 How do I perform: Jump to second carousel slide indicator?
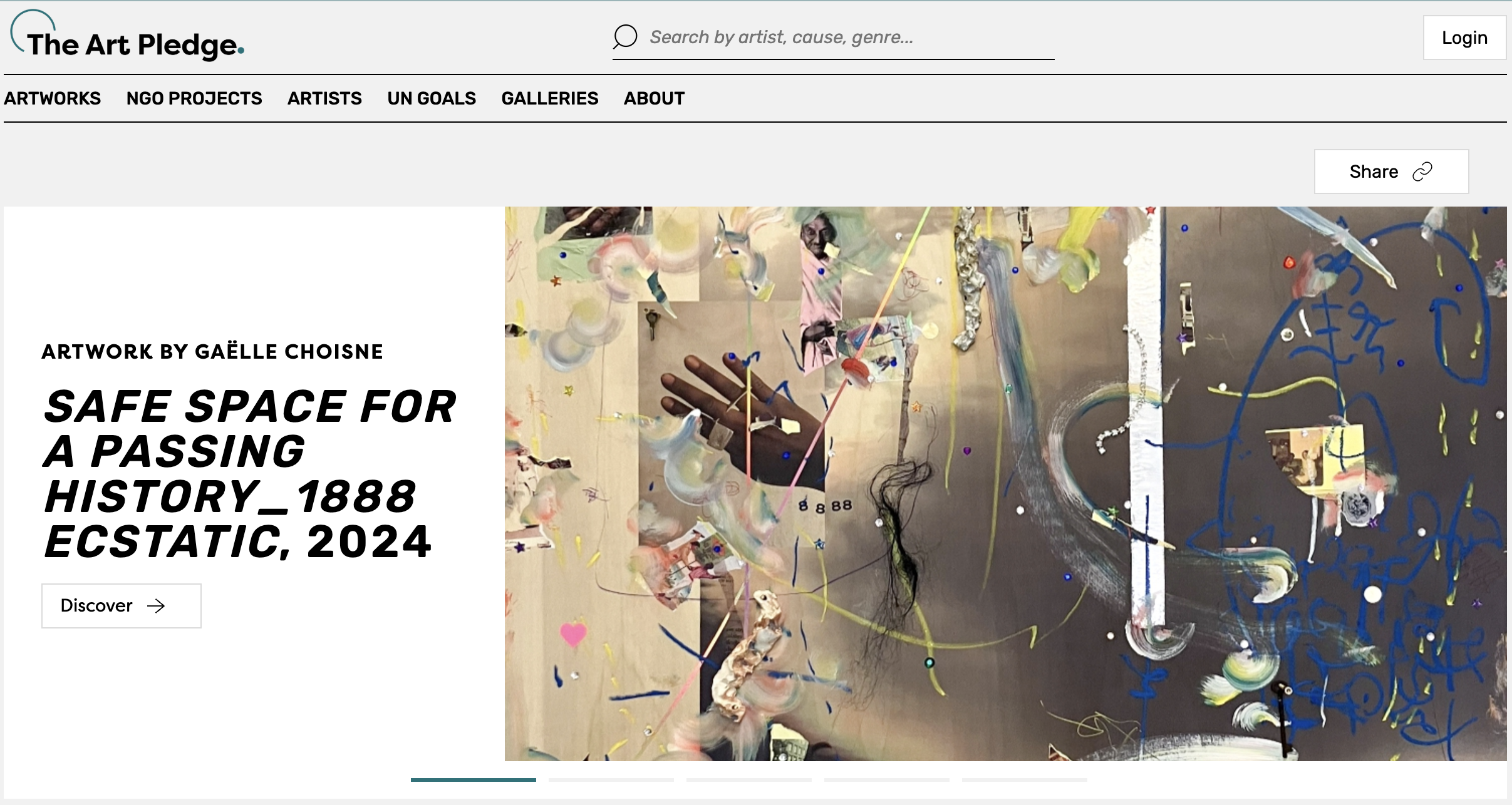(611, 780)
